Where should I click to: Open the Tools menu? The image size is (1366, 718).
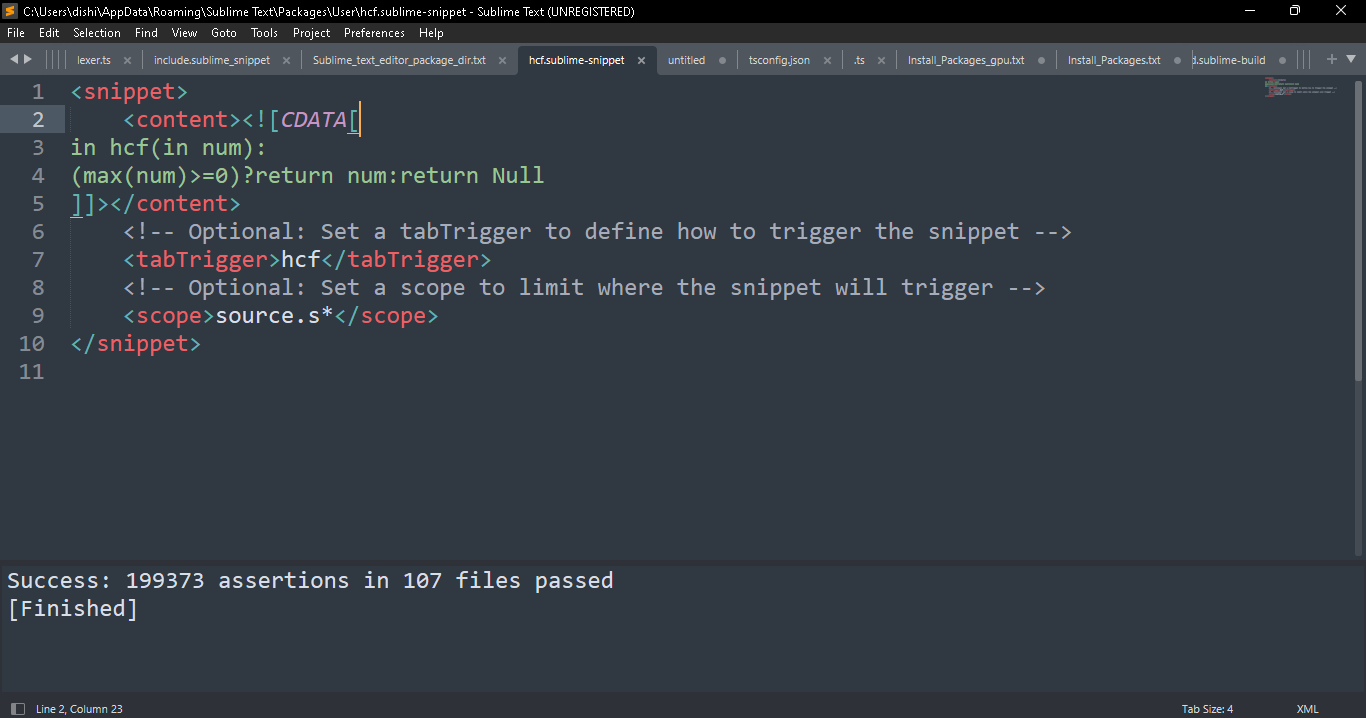point(265,33)
